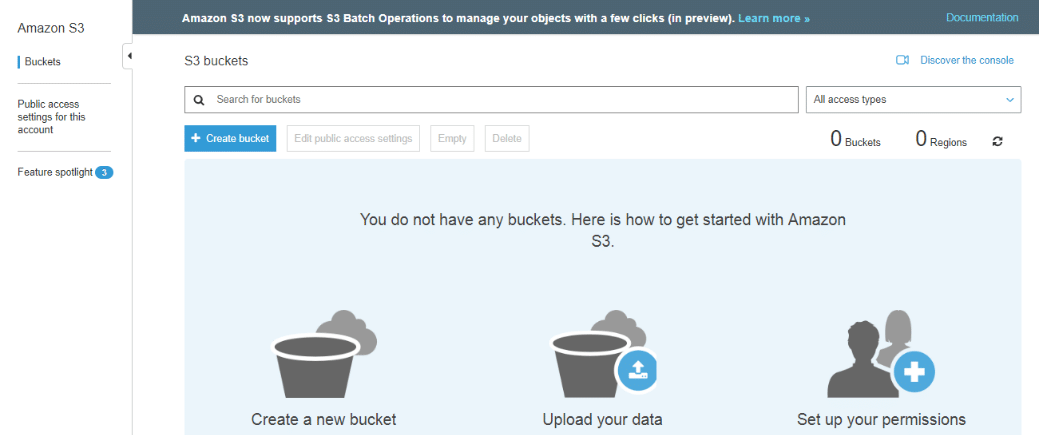1039x435 pixels.
Task: Open Public access settings for this account
Action: (49, 117)
